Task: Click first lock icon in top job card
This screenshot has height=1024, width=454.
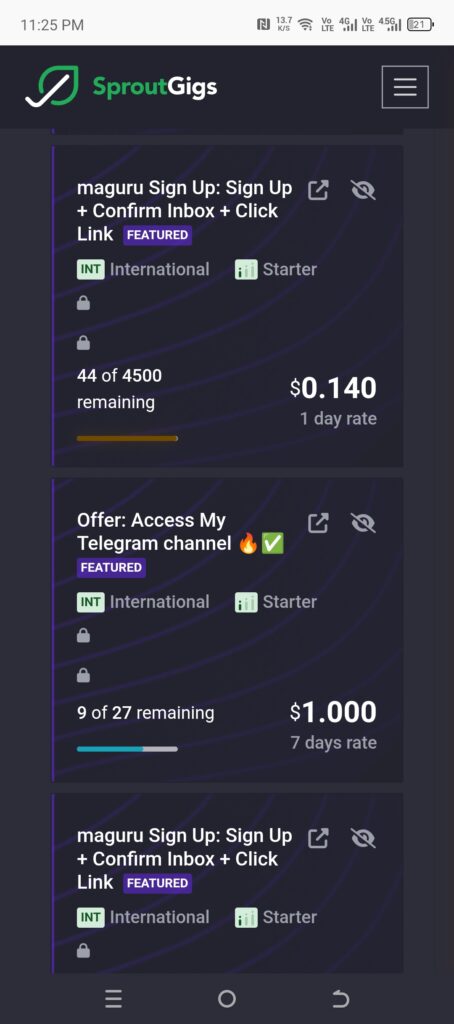Action: click(x=84, y=304)
